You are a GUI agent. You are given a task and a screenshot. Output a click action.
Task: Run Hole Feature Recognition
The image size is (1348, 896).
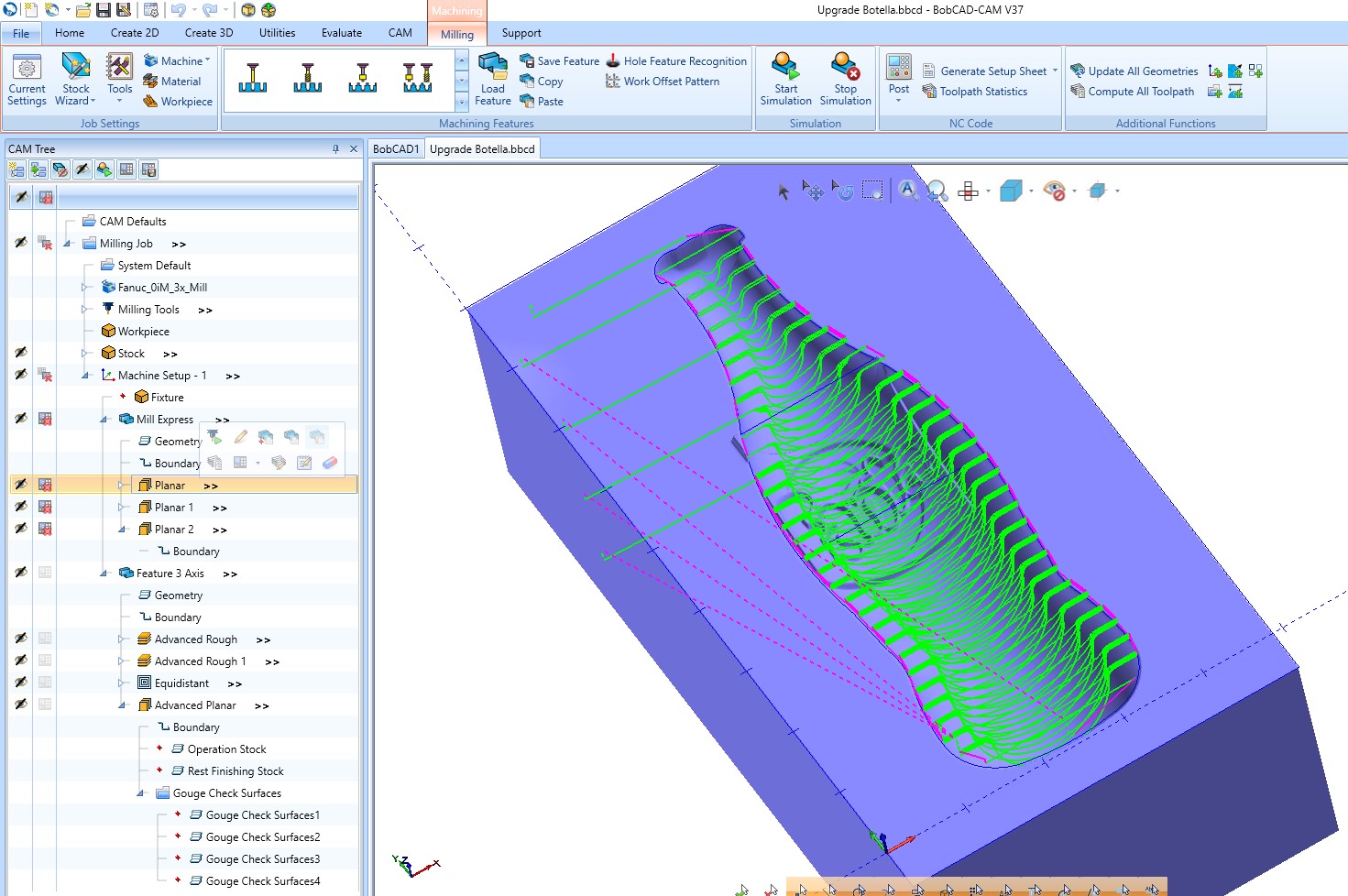676,61
